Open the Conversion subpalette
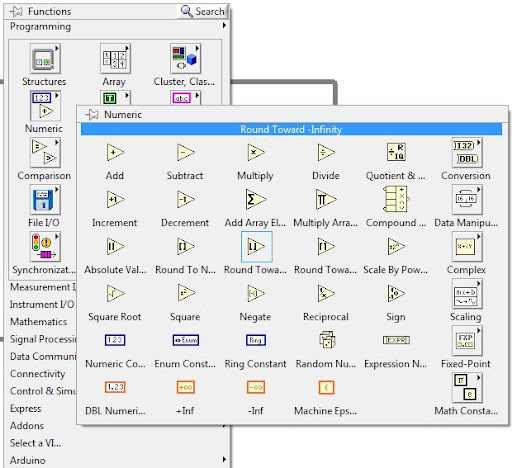Screen dimensions: 512x468 pyautogui.click(x=467, y=153)
